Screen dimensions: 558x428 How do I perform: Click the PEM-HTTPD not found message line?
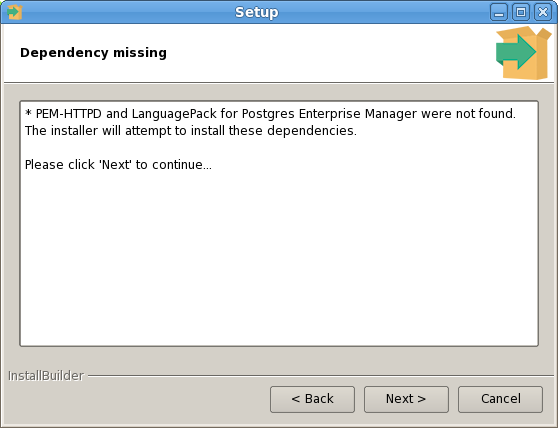(x=270, y=114)
